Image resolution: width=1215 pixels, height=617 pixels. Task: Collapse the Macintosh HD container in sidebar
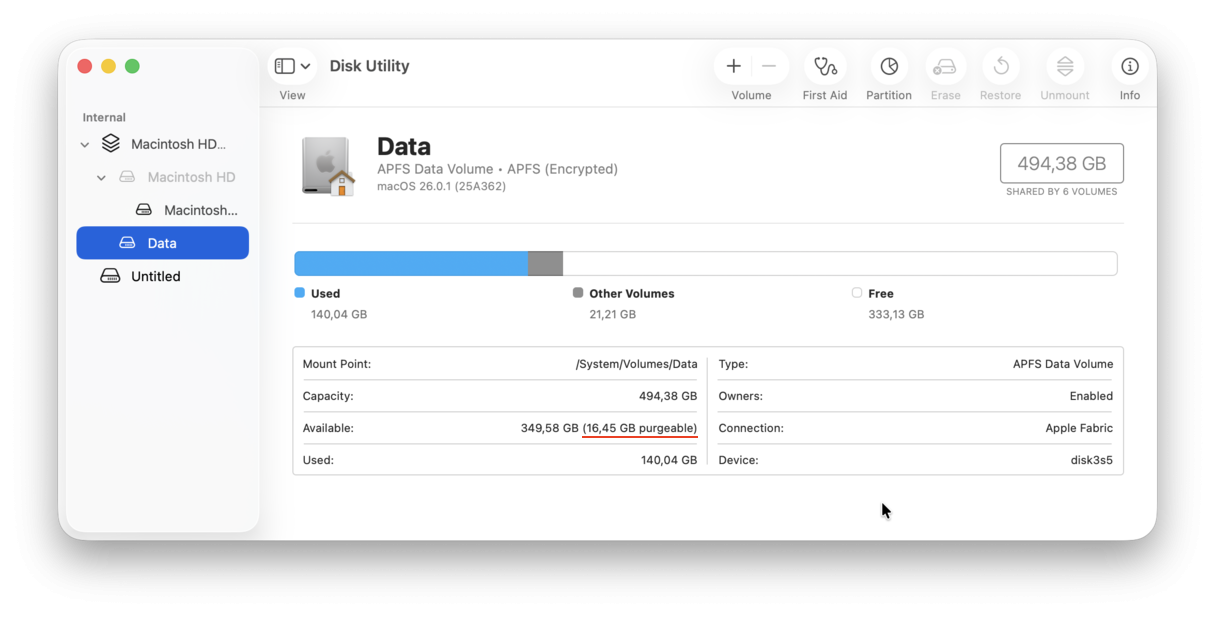[x=85, y=143]
